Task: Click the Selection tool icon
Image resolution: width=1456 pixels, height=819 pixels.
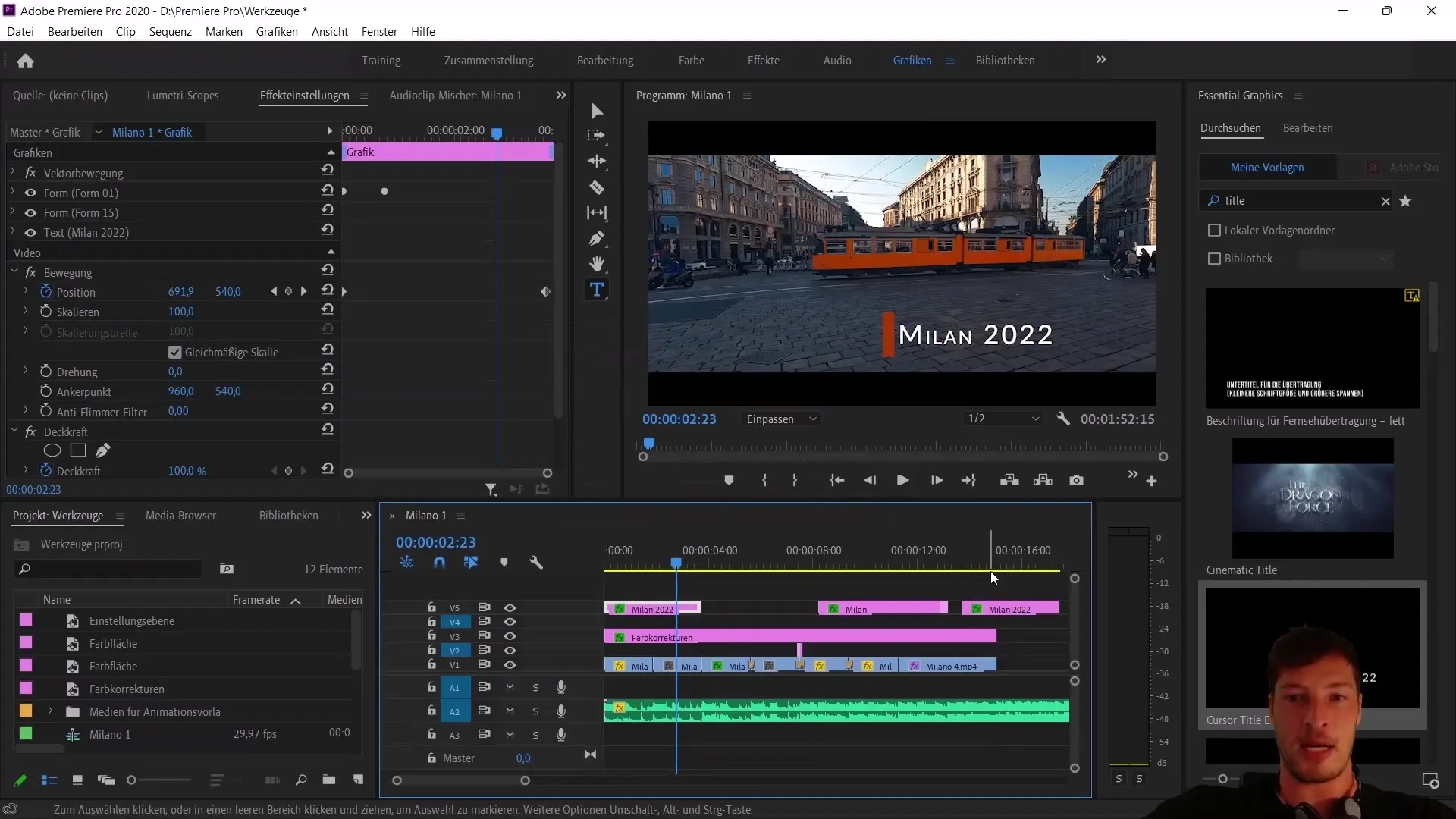Action: coord(597,111)
